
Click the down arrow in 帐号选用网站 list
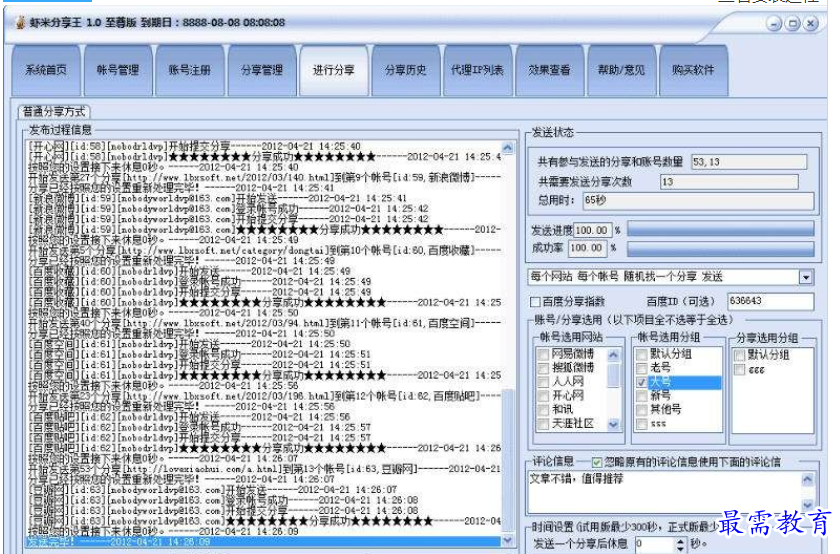coord(613,424)
